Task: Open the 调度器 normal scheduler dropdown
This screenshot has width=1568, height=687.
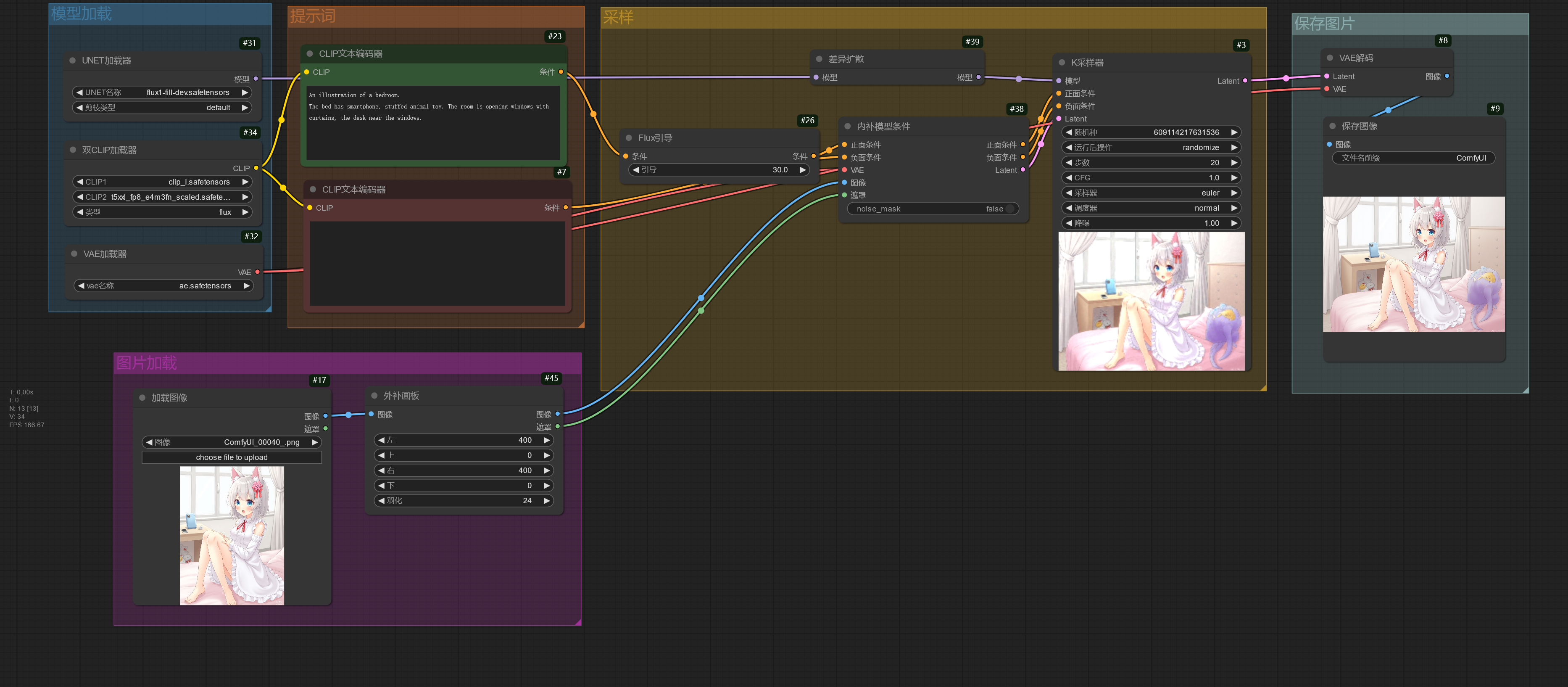Action: [1150, 208]
